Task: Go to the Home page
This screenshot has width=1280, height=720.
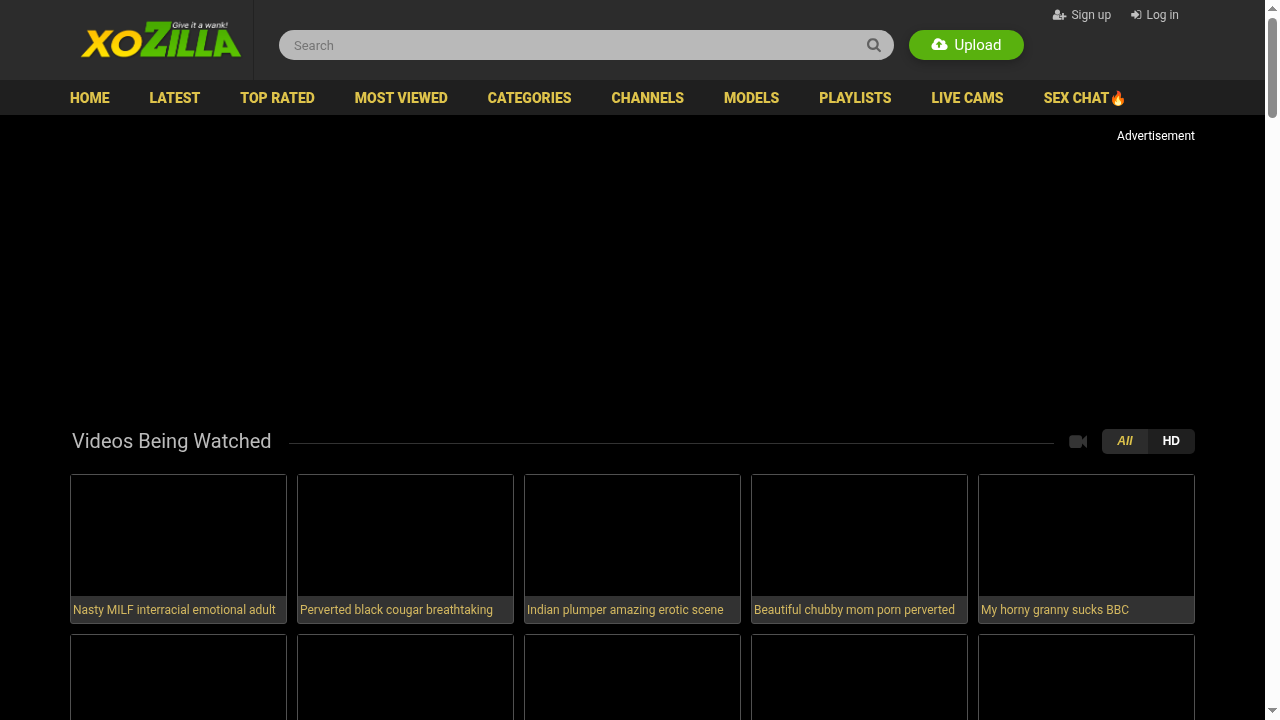Action: coord(90,98)
